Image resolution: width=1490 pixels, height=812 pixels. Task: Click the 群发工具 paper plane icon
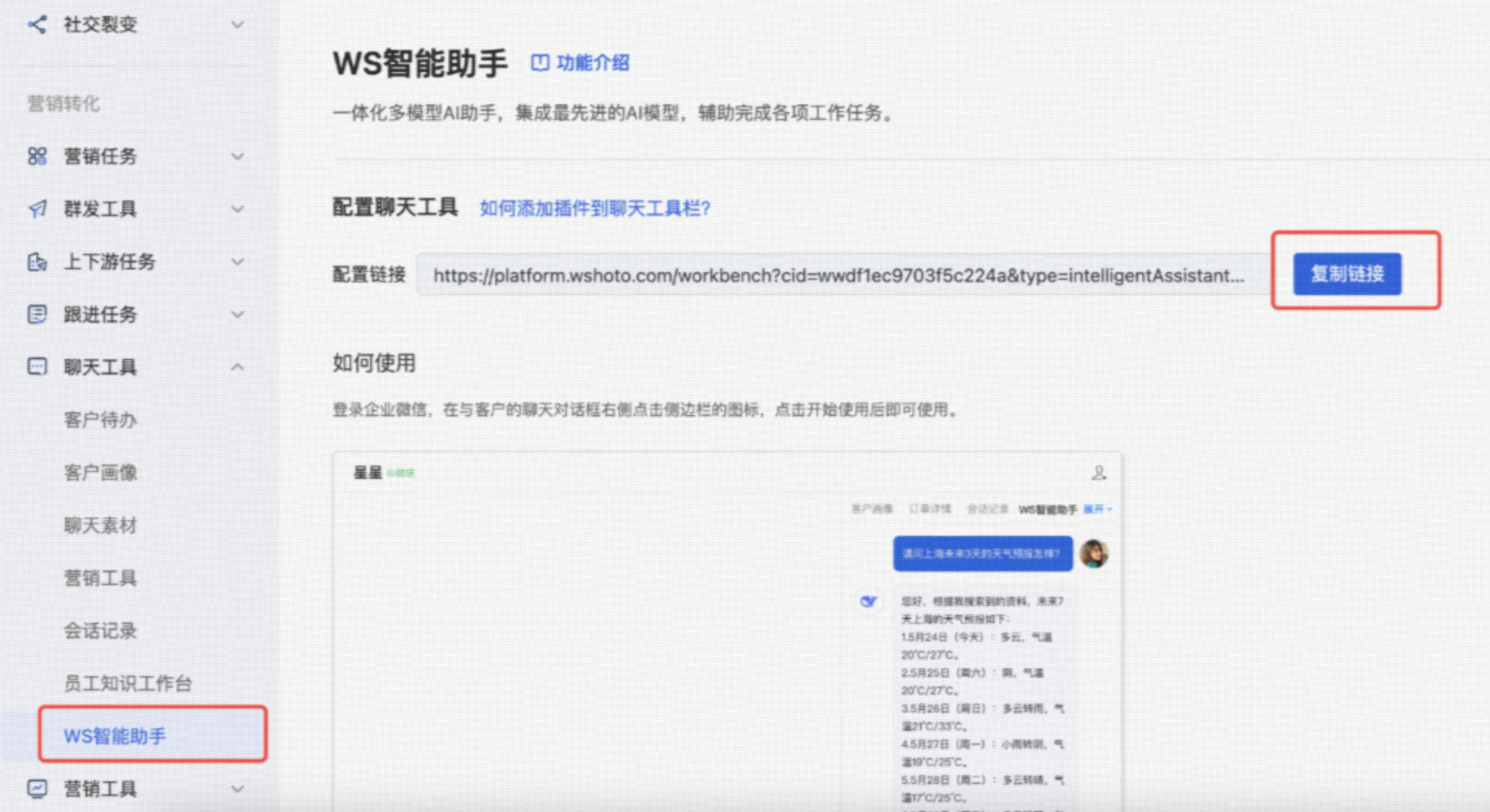37,208
